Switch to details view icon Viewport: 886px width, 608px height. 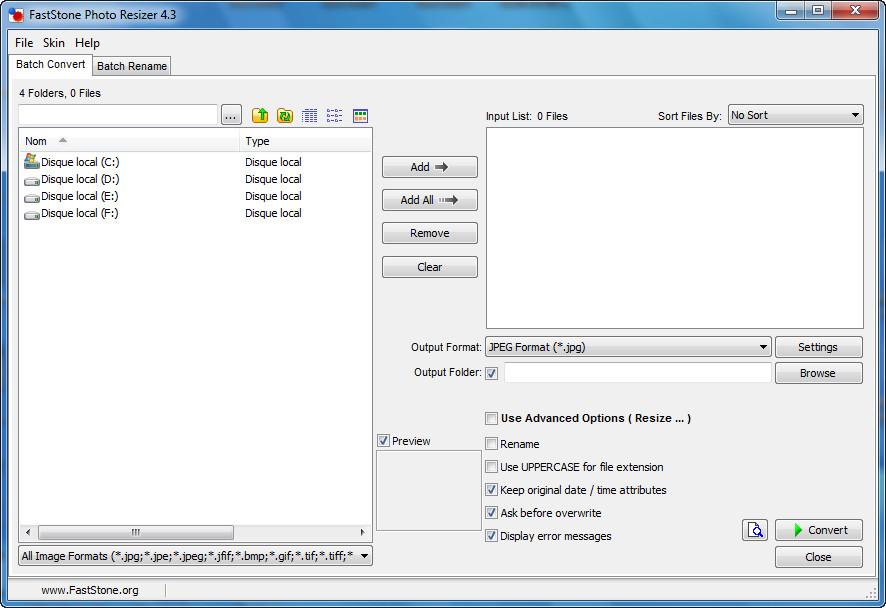pyautogui.click(x=310, y=115)
